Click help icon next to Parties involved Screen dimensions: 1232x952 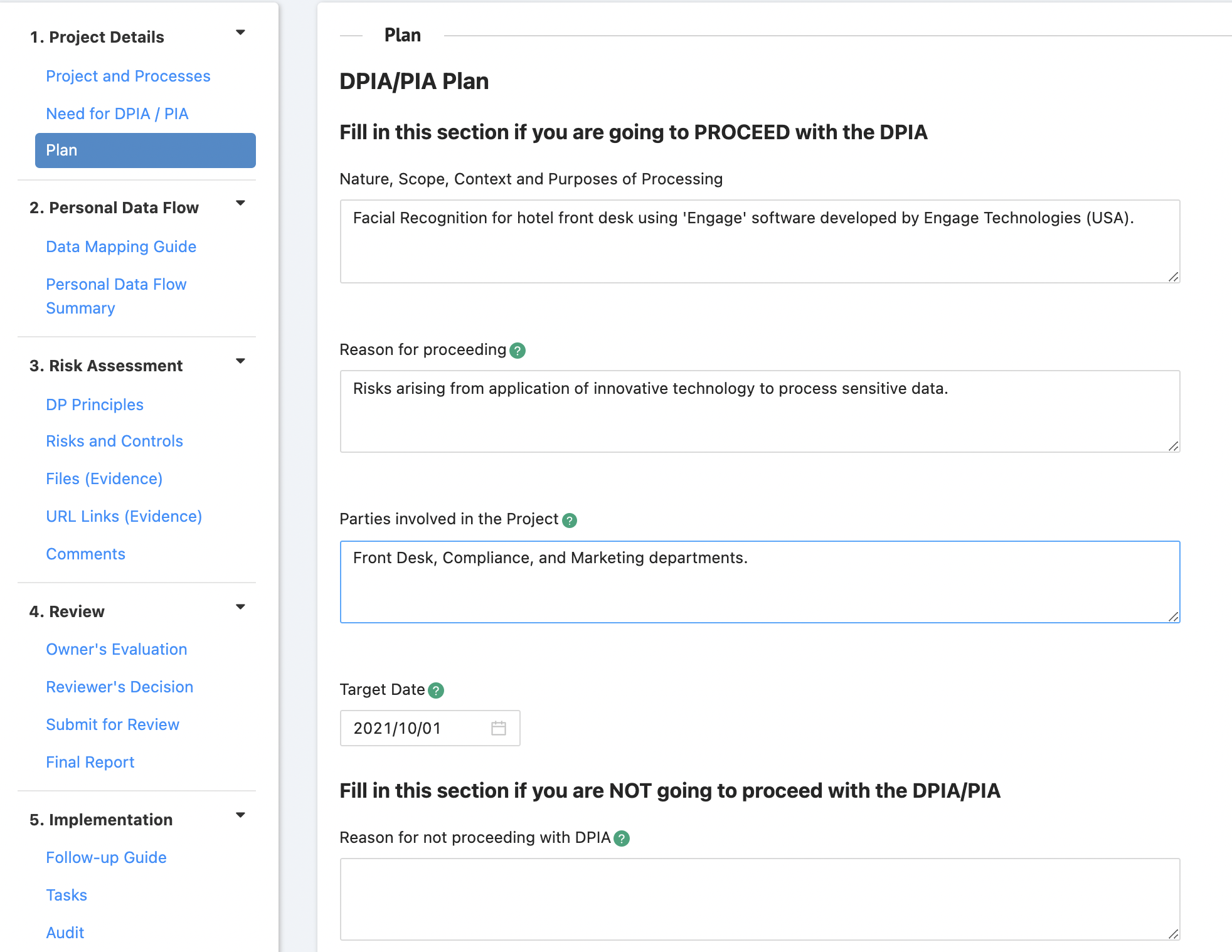[570, 520]
